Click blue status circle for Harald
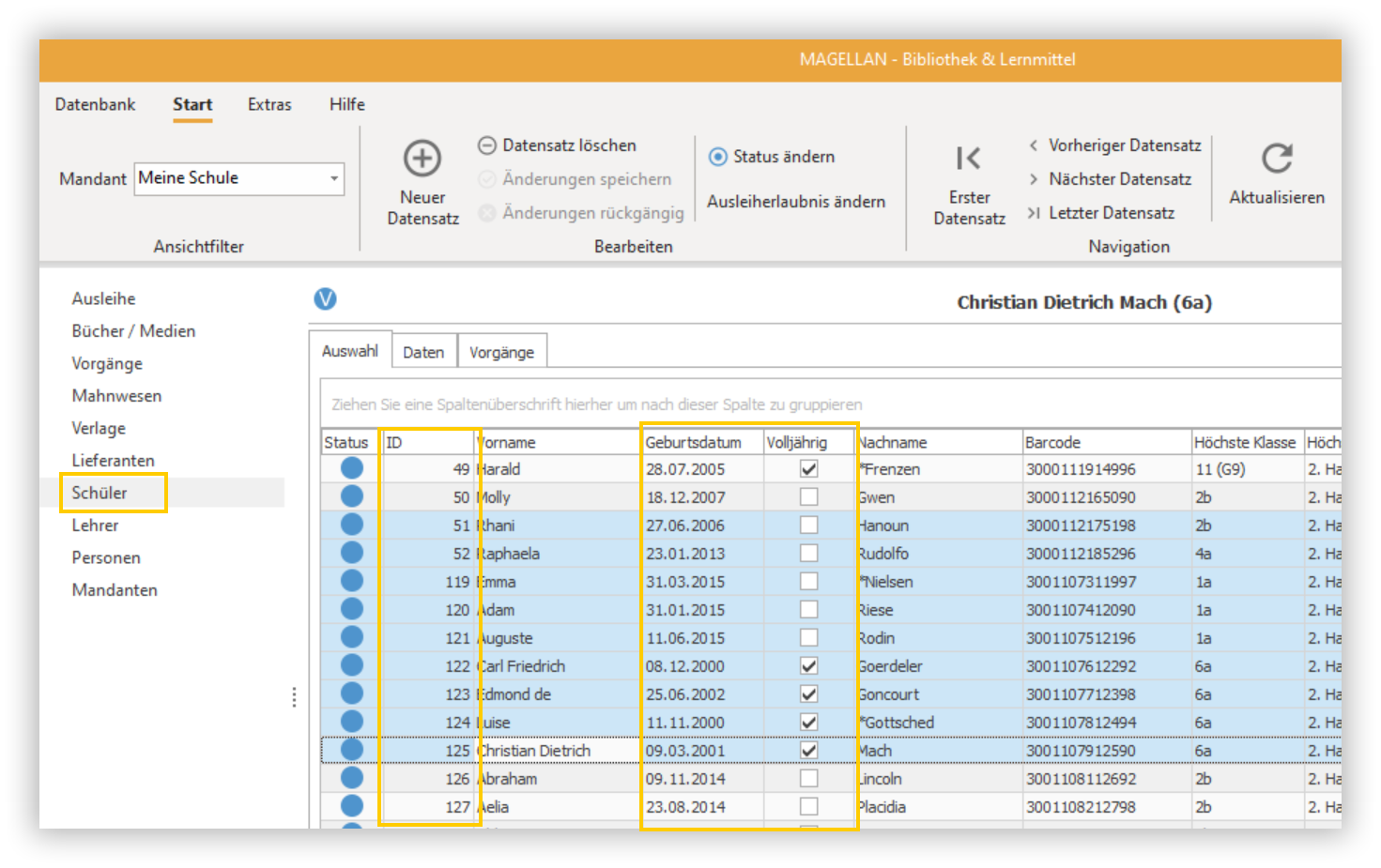The image size is (1381, 868). click(352, 468)
